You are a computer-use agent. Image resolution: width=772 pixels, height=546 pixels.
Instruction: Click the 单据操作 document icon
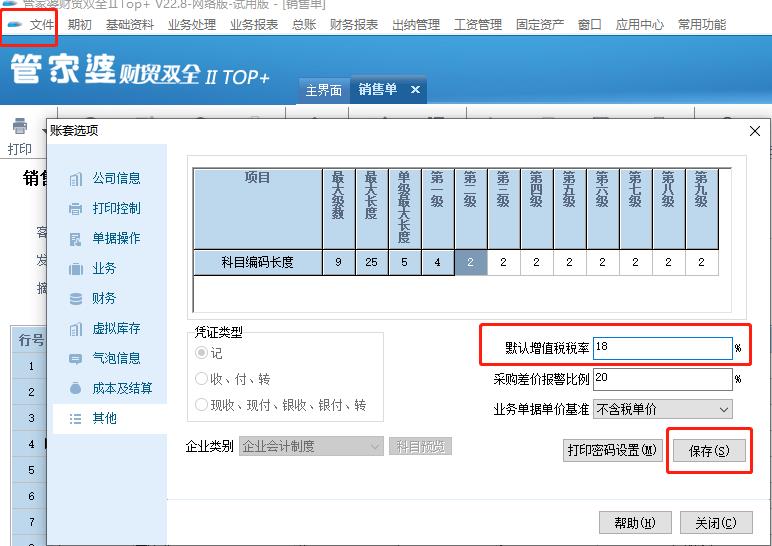click(x=75, y=239)
